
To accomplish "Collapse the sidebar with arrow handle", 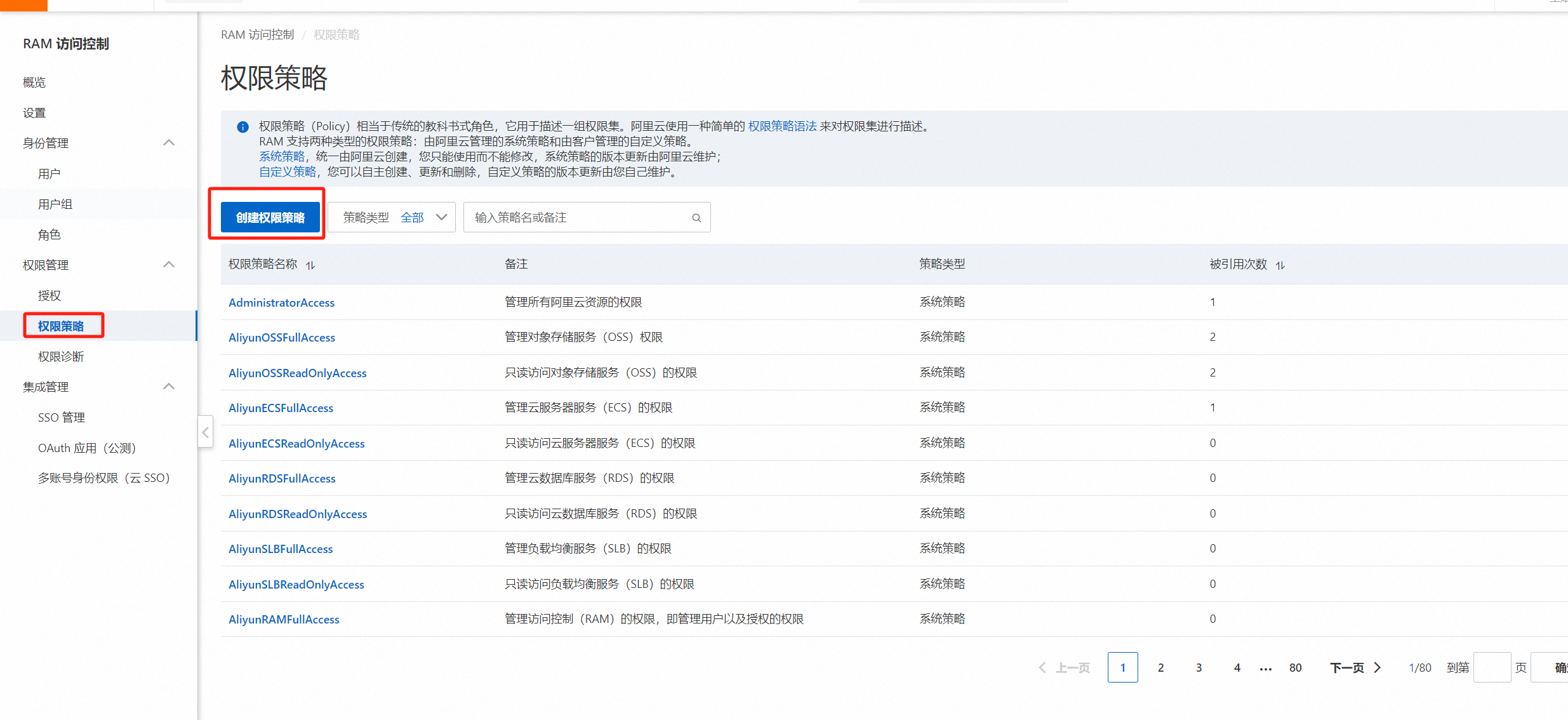I will pos(205,432).
